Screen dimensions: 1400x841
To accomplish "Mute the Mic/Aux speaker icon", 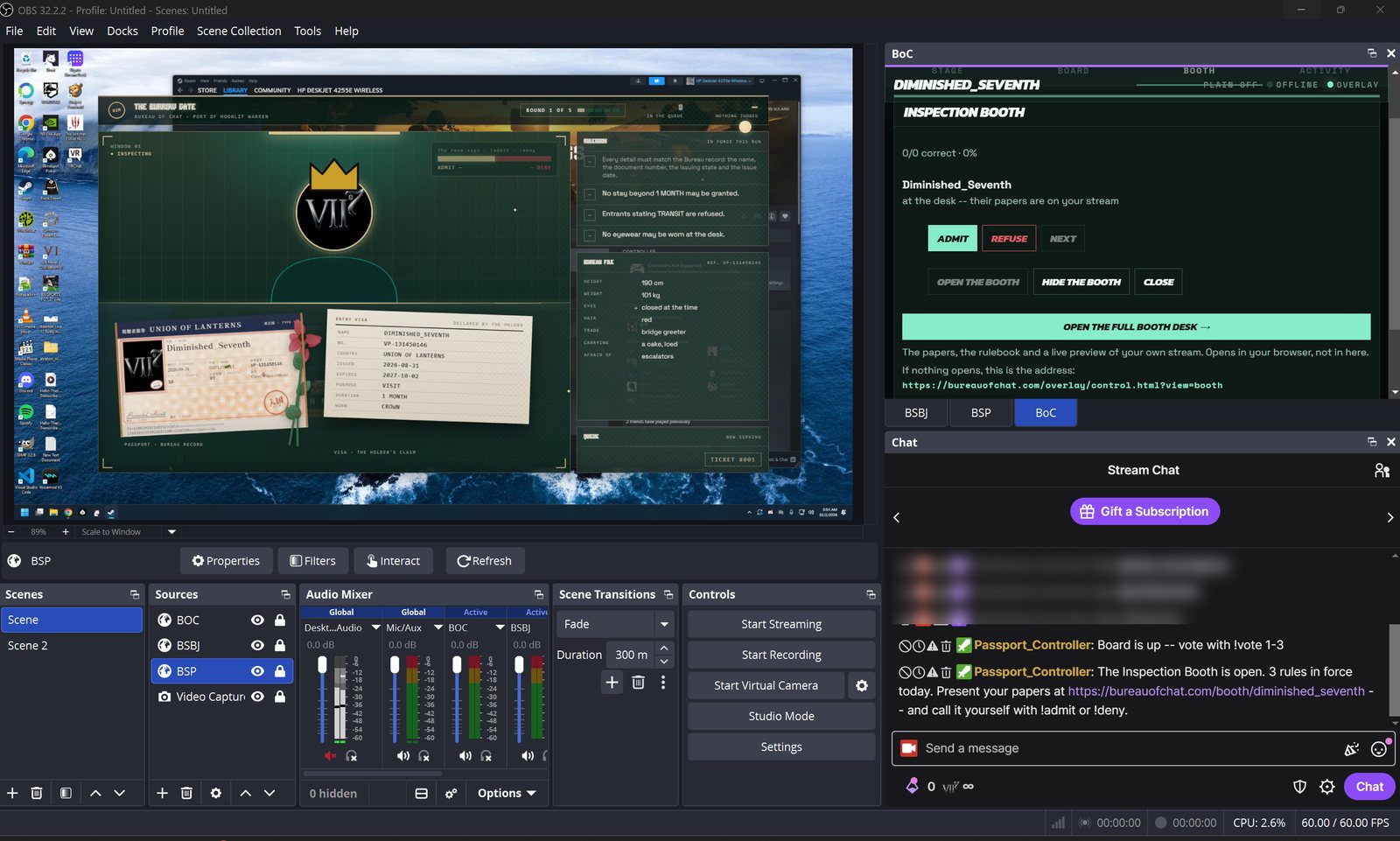I will coord(402,755).
